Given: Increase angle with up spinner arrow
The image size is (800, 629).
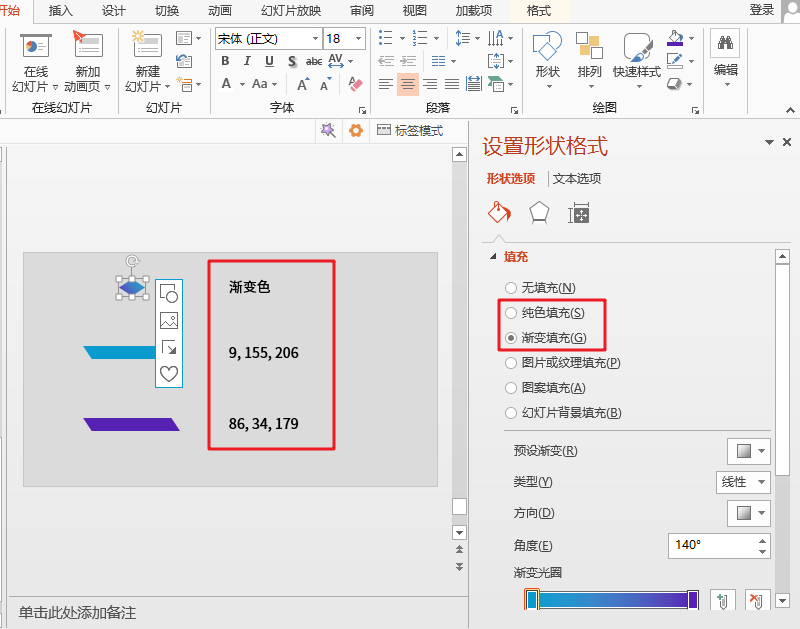Looking at the screenshot, I should [762, 541].
